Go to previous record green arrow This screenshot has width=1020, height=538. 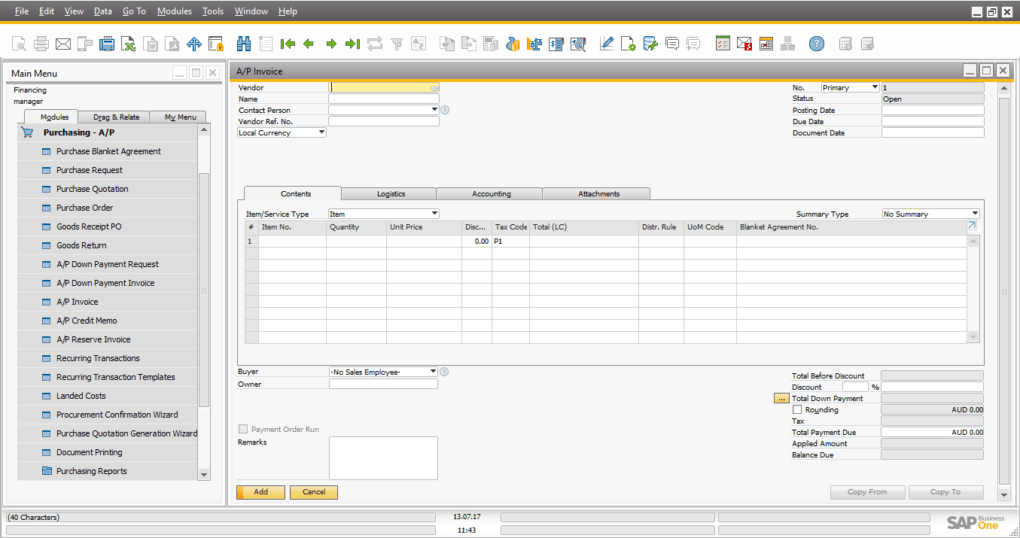pyautogui.click(x=309, y=44)
